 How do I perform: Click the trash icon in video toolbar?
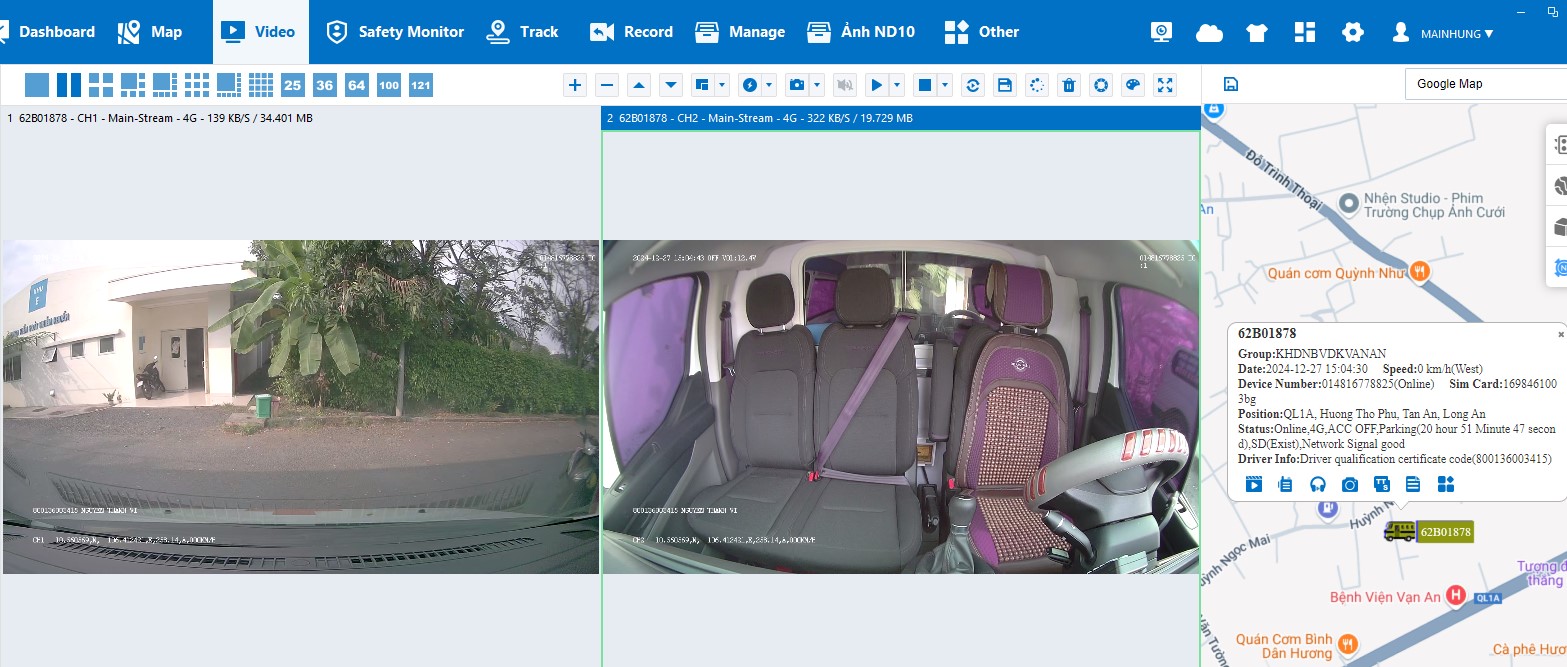tap(1069, 85)
